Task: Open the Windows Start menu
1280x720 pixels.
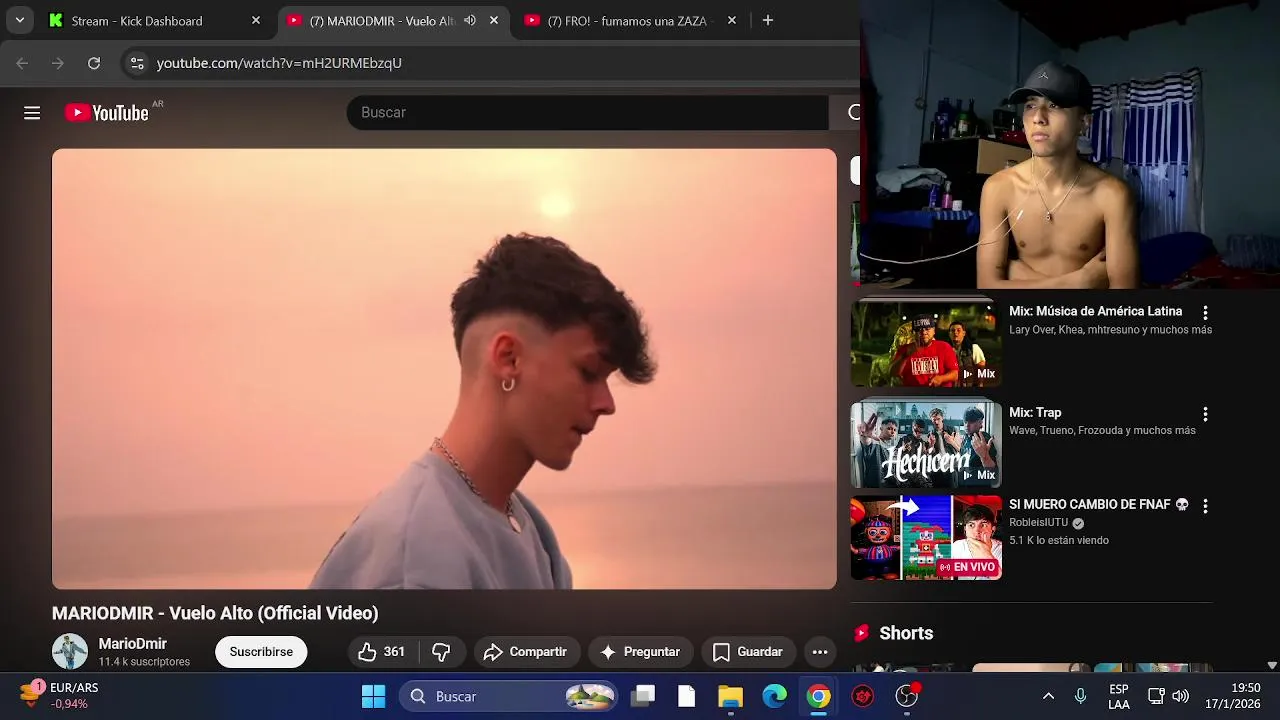Action: click(x=373, y=696)
